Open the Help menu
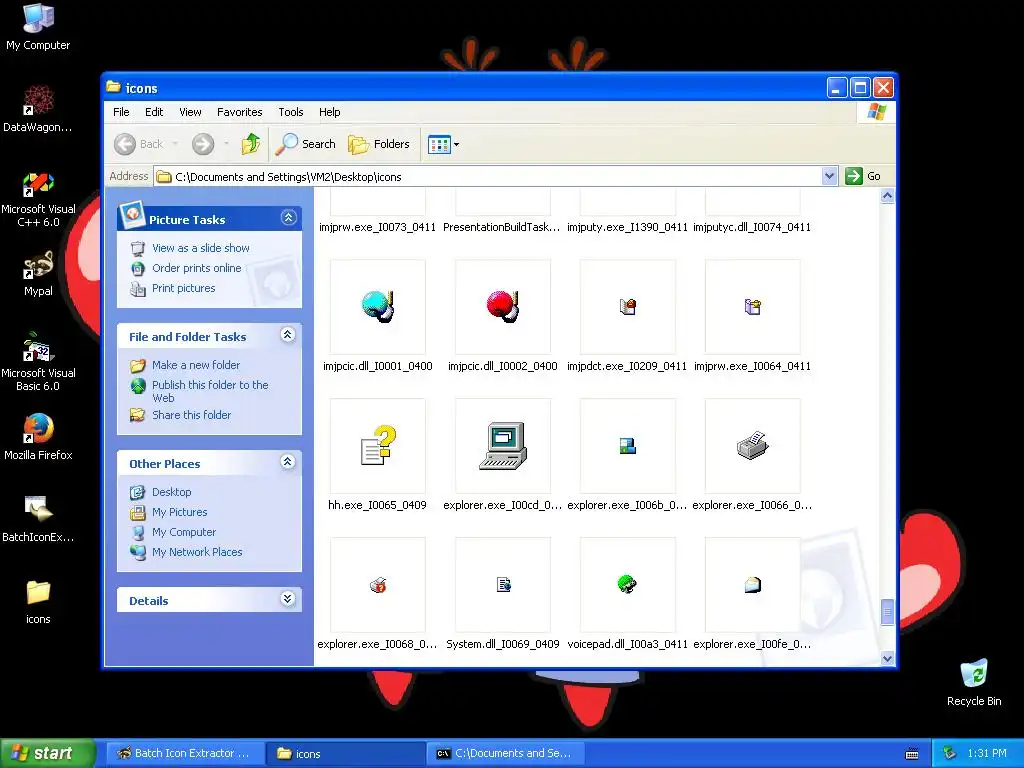The width and height of the screenshot is (1024, 768). (x=330, y=112)
